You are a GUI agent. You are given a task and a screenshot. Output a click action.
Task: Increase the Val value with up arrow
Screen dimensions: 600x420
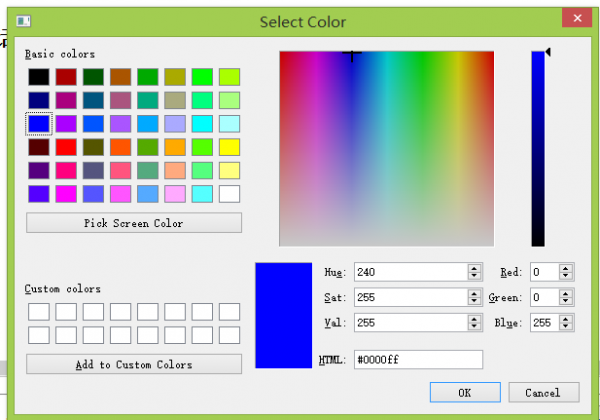(x=474, y=319)
